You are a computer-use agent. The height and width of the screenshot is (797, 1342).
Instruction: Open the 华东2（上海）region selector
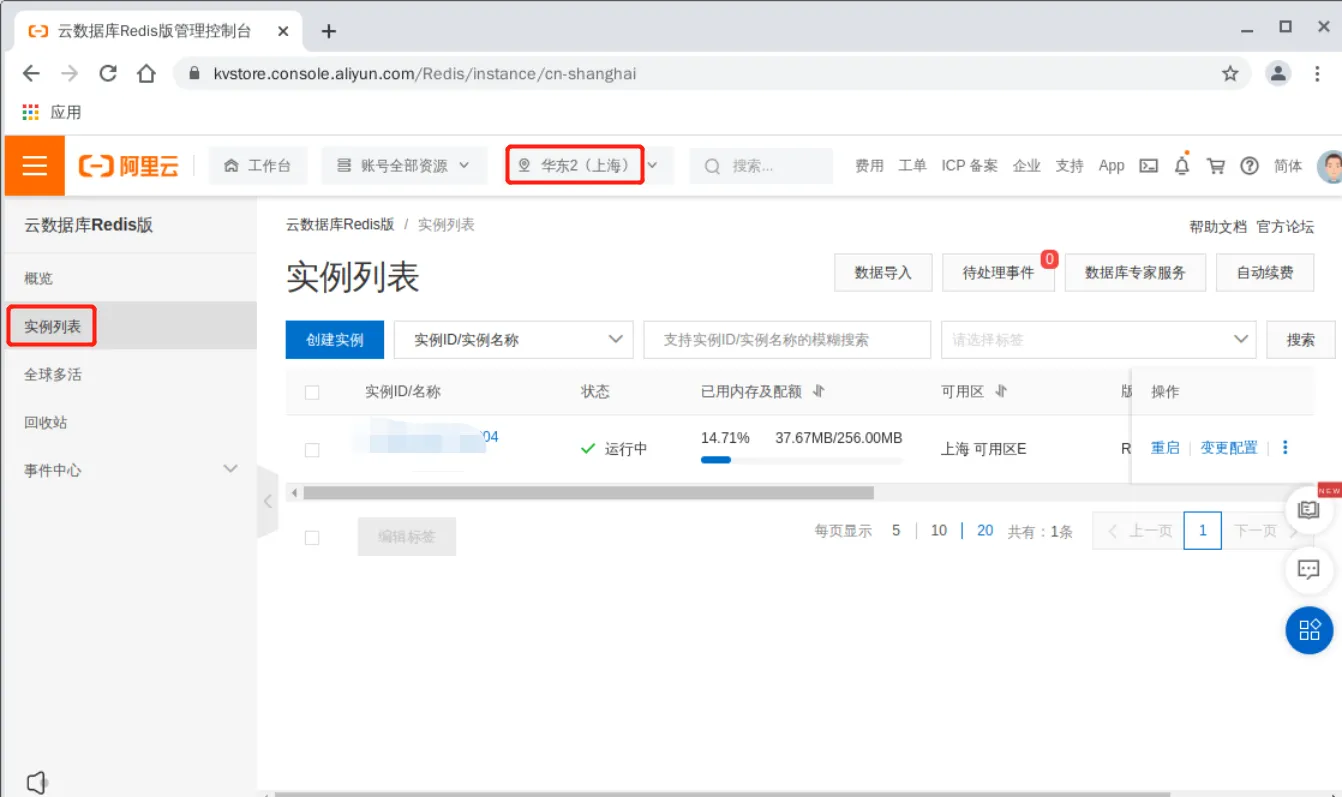pyautogui.click(x=587, y=166)
